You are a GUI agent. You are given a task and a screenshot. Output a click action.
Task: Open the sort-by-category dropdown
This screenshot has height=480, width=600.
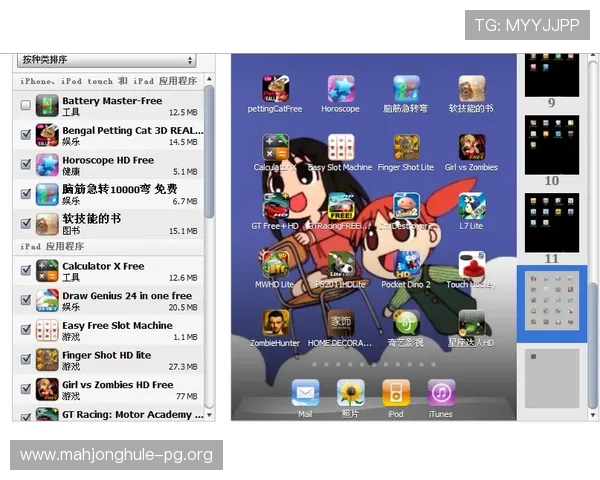[105, 61]
